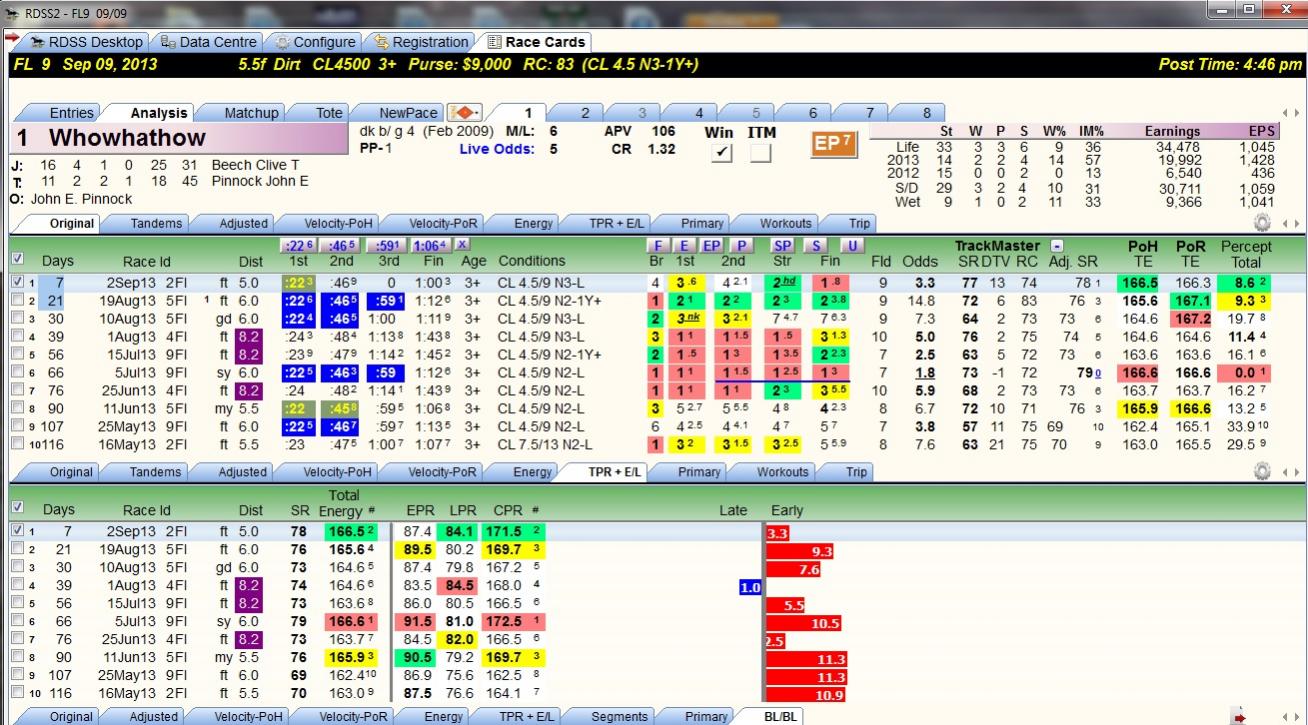Click the Total Energy column header
1308x725 pixels.
point(347,504)
